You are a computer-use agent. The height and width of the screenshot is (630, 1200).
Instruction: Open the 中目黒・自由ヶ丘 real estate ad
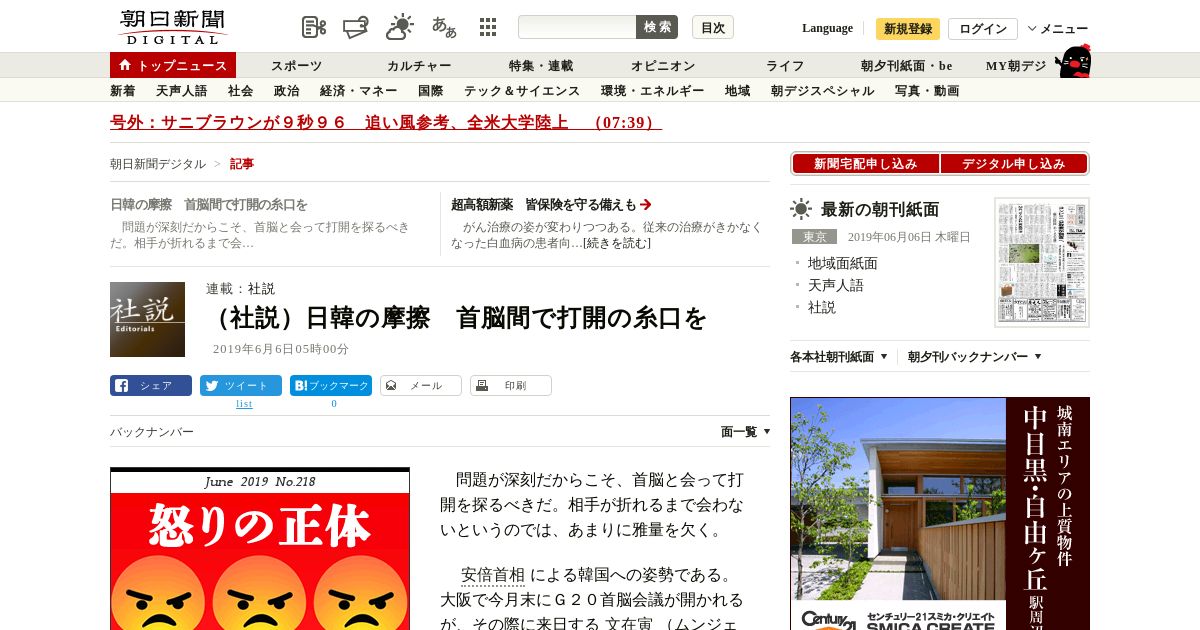coord(940,514)
